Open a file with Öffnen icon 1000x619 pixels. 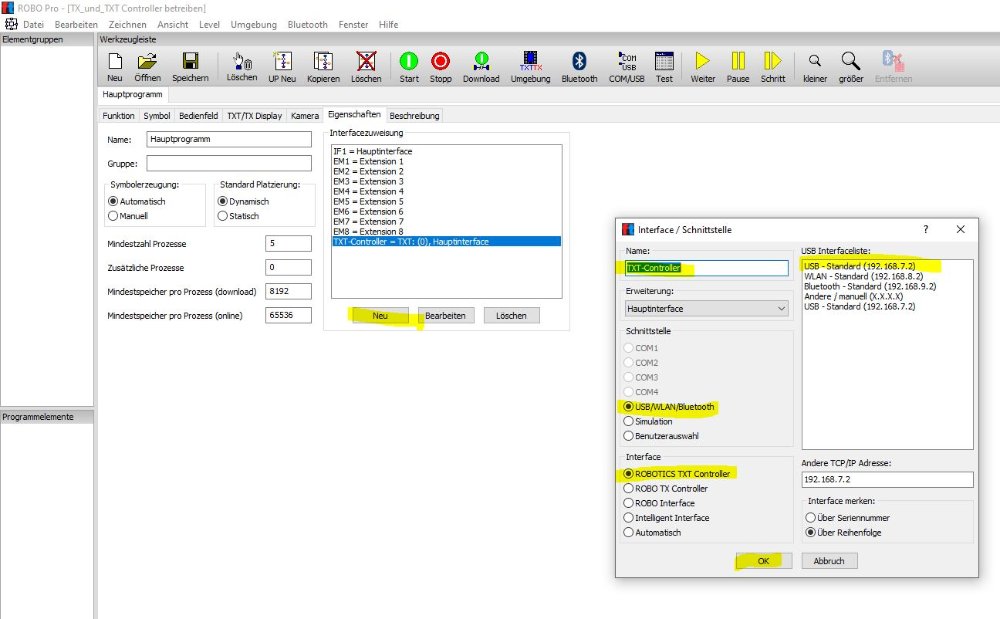pos(147,66)
